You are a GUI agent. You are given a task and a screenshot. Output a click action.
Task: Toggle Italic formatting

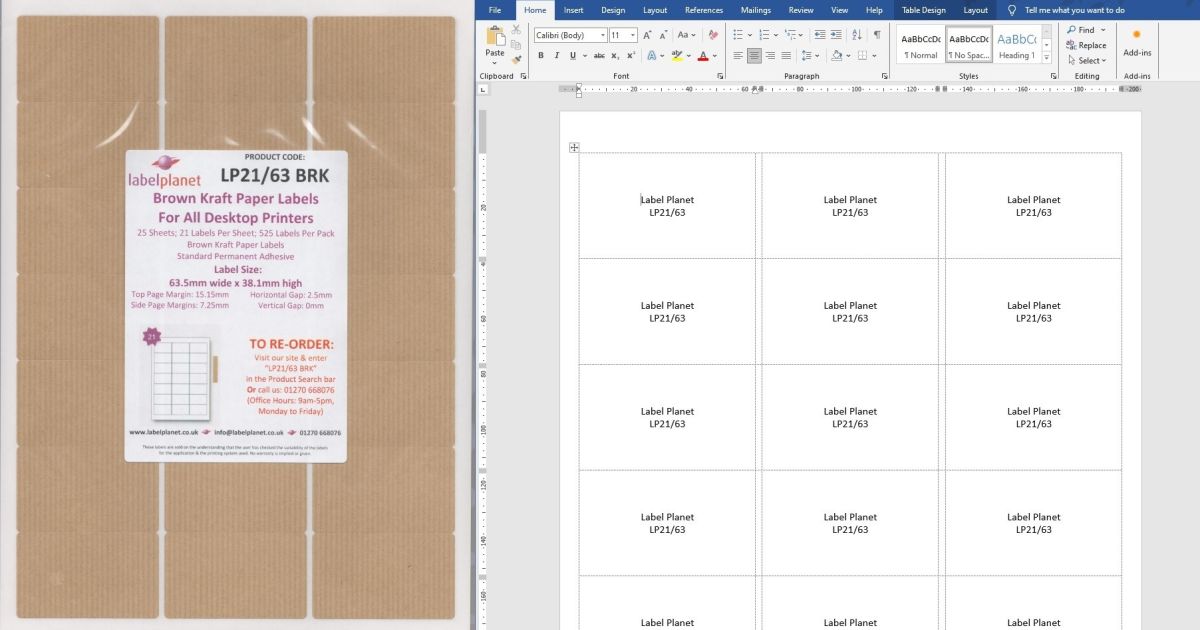pyautogui.click(x=556, y=56)
